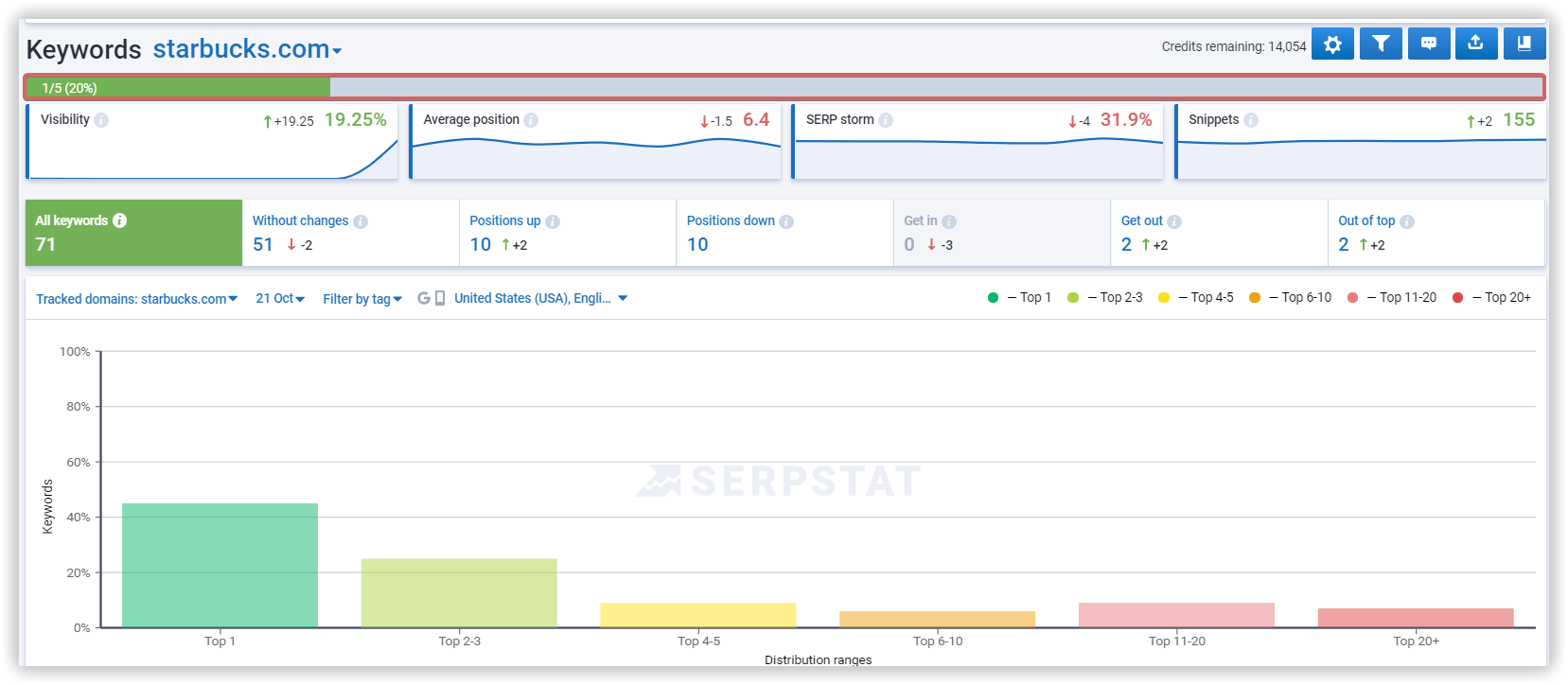Image resolution: width=1568 pixels, height=685 pixels.
Task: Click the 1/5 (20%) progress bar
Action: [785, 87]
